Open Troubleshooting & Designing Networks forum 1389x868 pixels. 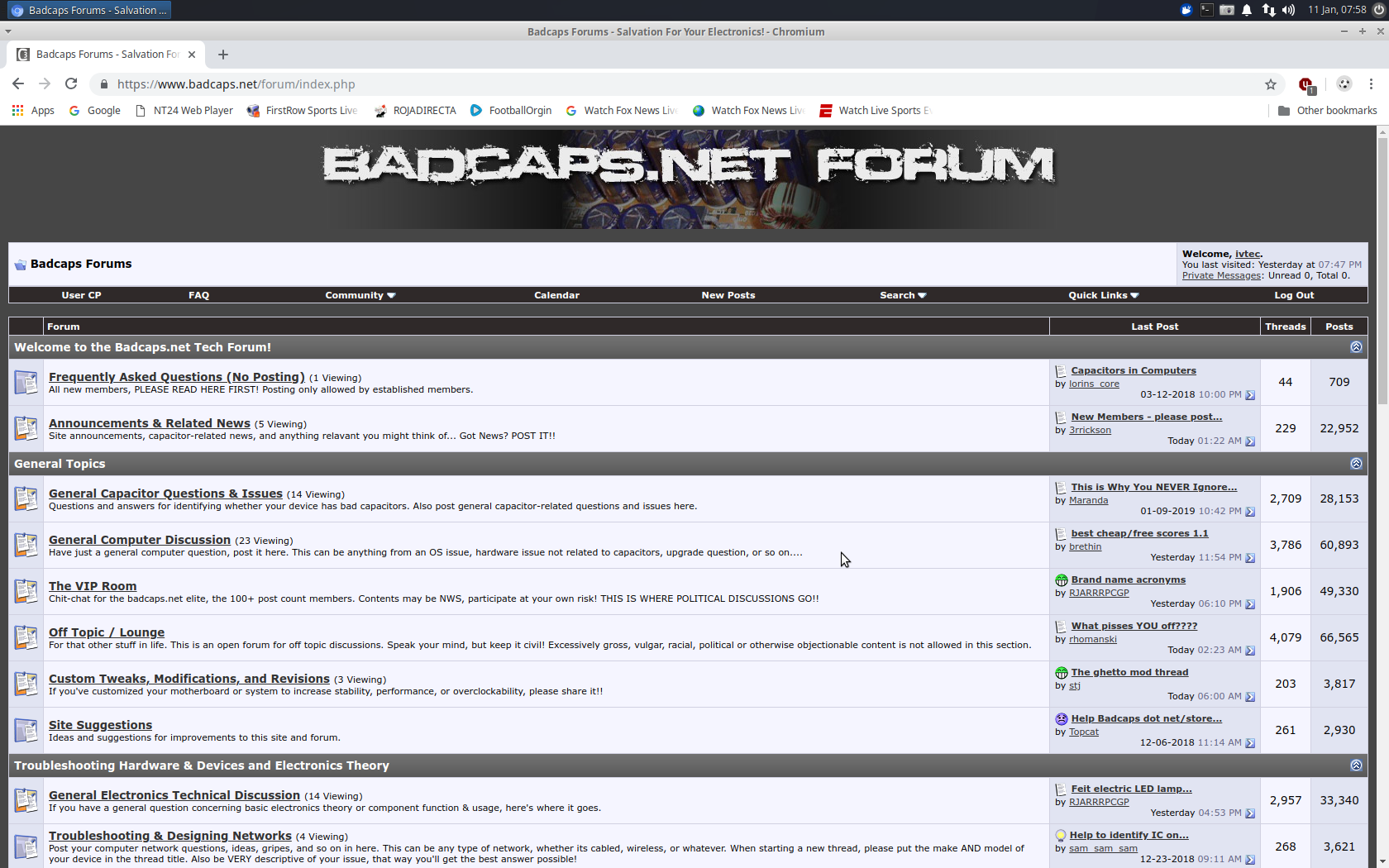click(x=170, y=836)
